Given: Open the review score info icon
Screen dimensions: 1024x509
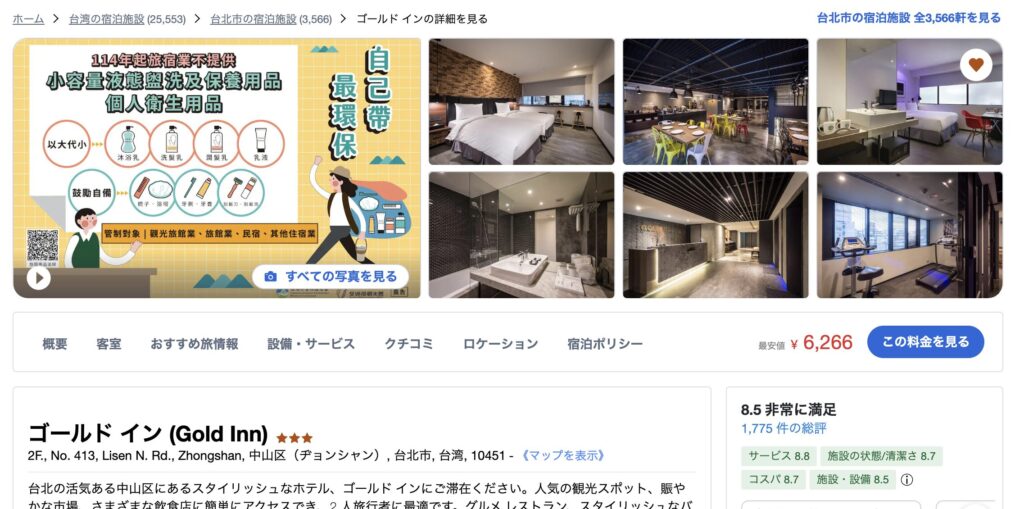Looking at the screenshot, I should click(906, 480).
